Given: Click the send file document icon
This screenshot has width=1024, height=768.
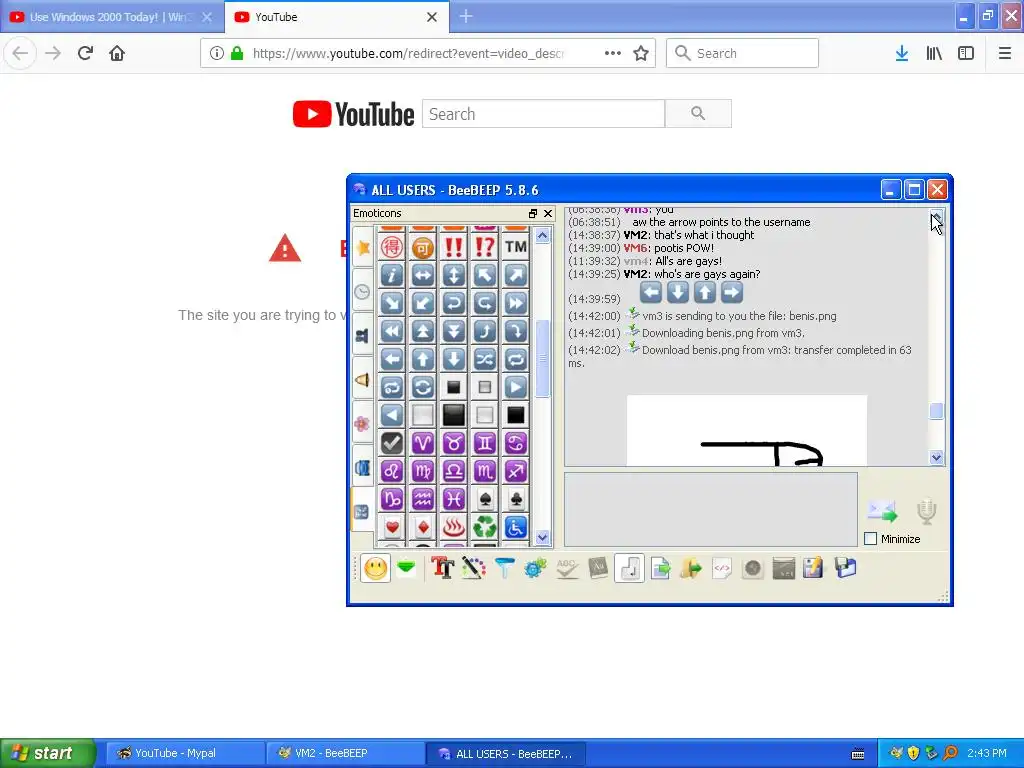Looking at the screenshot, I should pos(660,568).
